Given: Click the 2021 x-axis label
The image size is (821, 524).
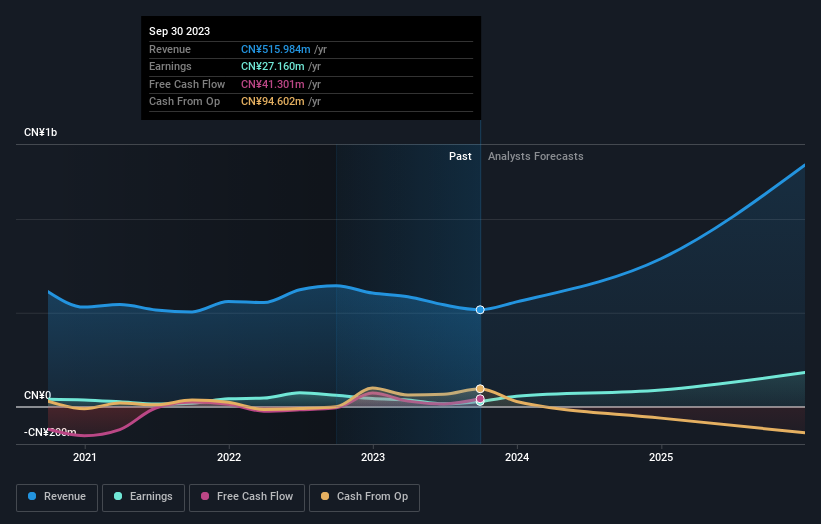Looking at the screenshot, I should (85, 458).
